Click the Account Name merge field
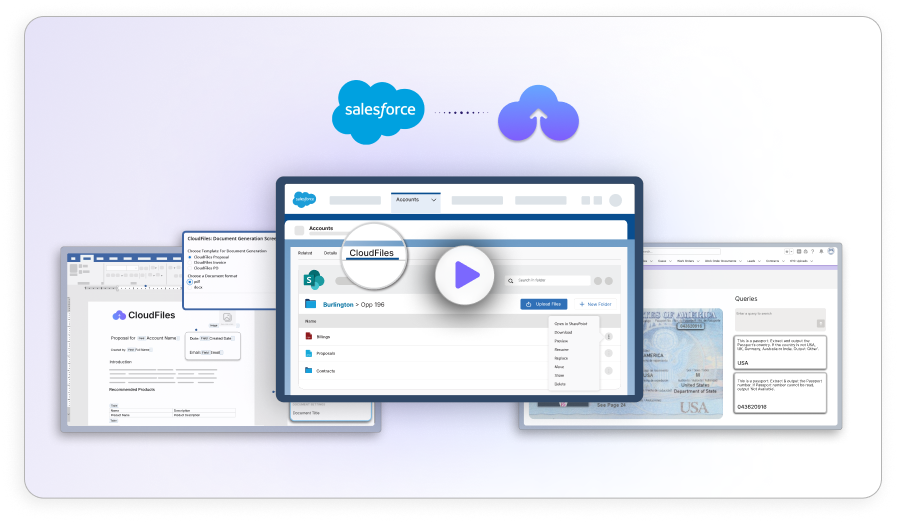This screenshot has height=523, width=898. coord(158,338)
